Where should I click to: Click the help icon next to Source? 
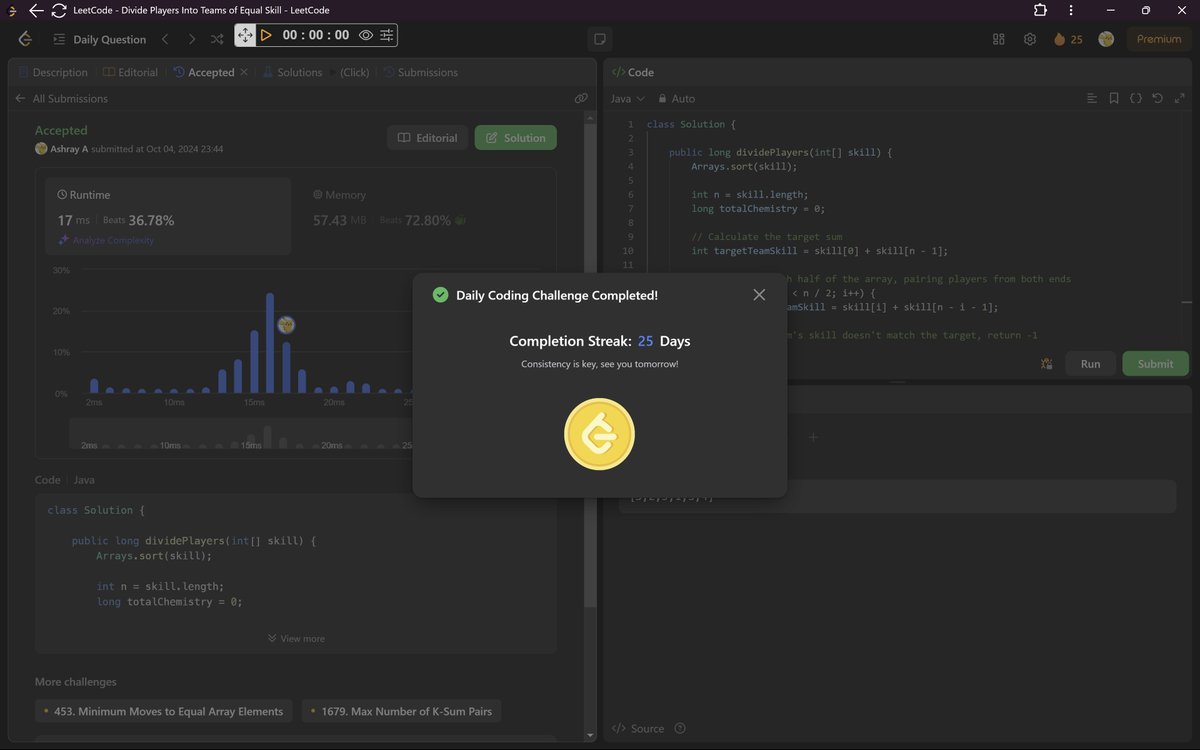[680, 728]
